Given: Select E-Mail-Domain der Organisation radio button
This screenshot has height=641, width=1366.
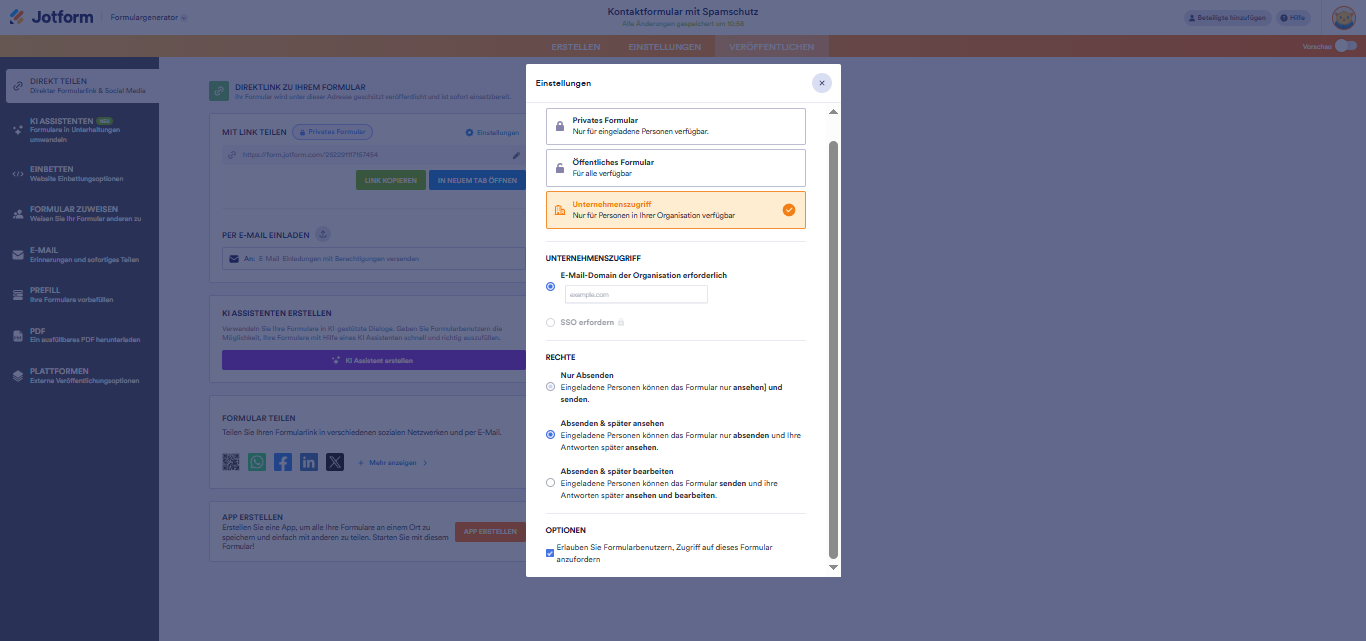Looking at the screenshot, I should [550, 286].
